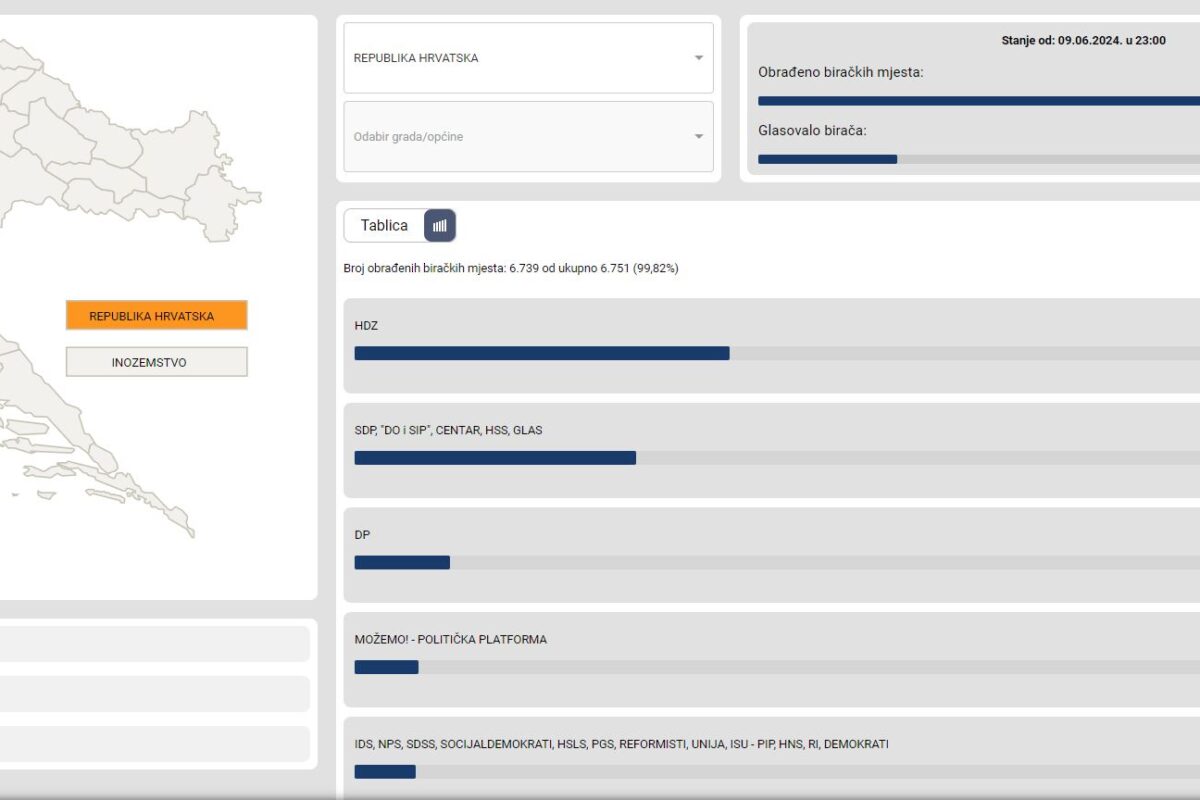This screenshot has height=800, width=1200.
Task: Click the Odabir grada/općine placeholder text
Action: coord(408,137)
